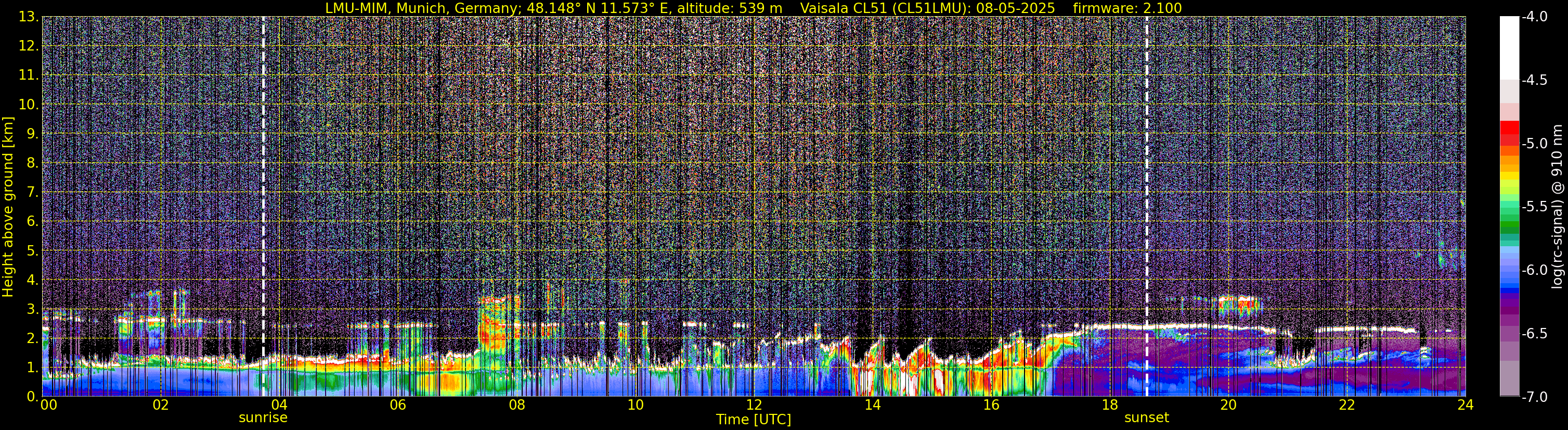Click the '12.' km tick on the height axis

(29, 46)
